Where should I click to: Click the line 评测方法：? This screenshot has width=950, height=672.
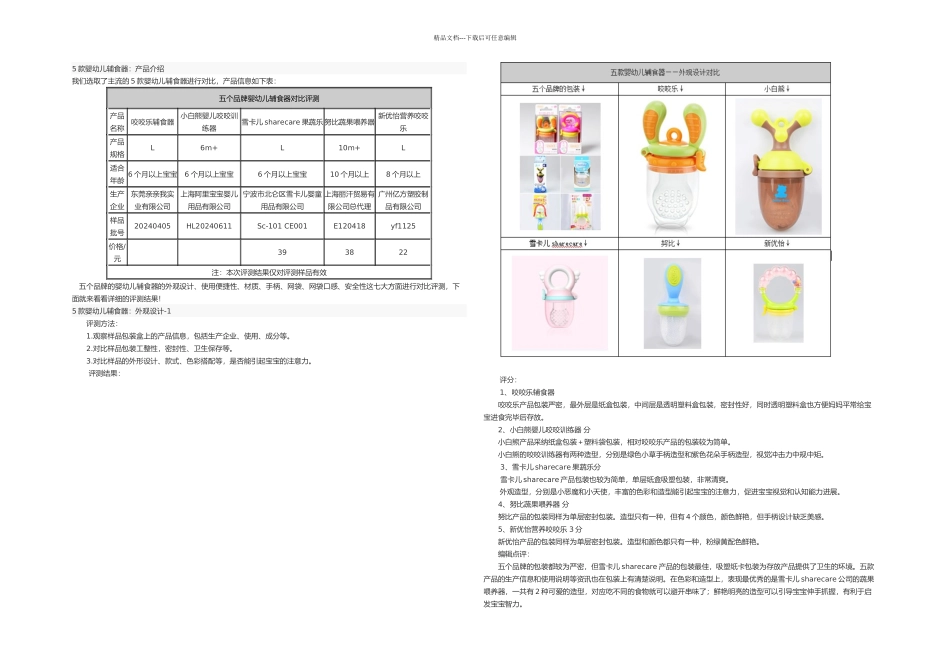pyautogui.click(x=102, y=324)
